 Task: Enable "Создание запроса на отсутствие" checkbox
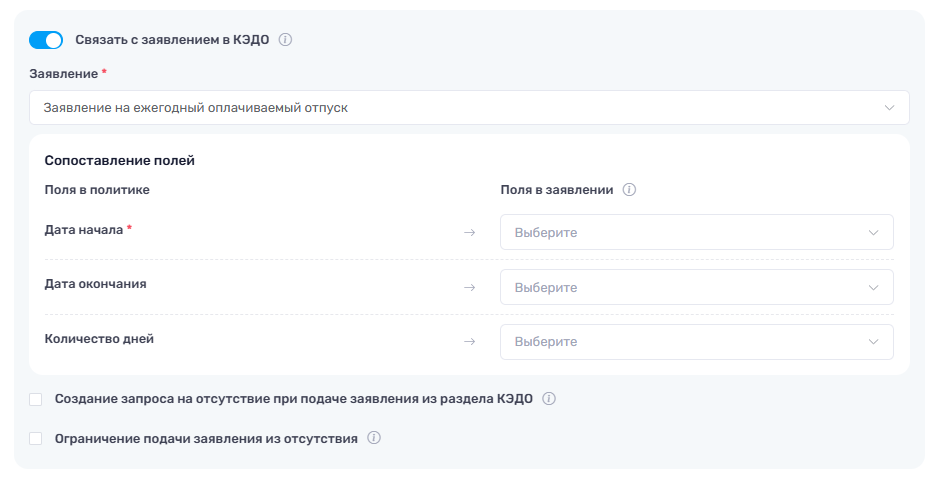(36, 399)
